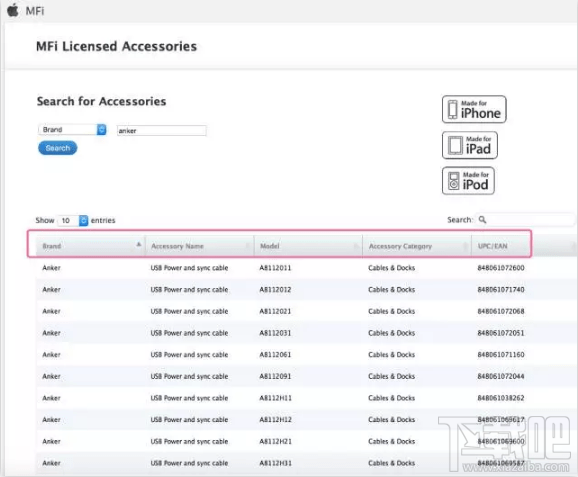Select model cell A8112031
This screenshot has width=578, height=477.
pos(275,333)
